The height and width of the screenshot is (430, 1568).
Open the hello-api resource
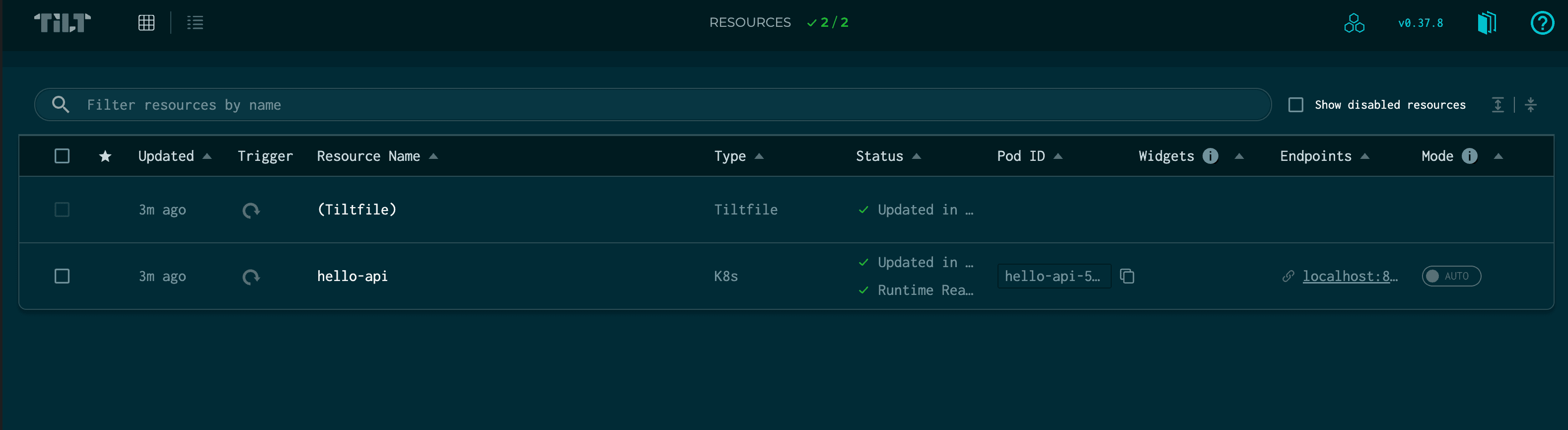click(x=352, y=277)
